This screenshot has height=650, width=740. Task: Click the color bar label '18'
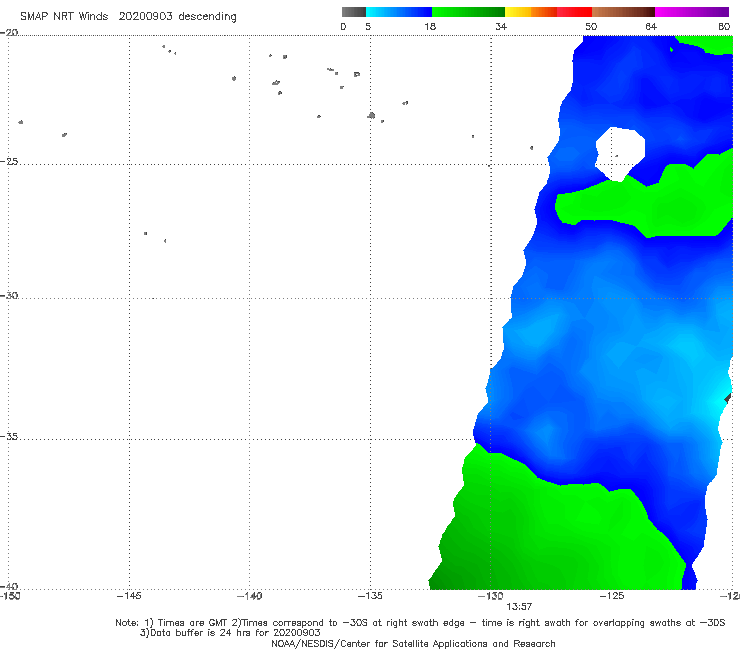(430, 26)
